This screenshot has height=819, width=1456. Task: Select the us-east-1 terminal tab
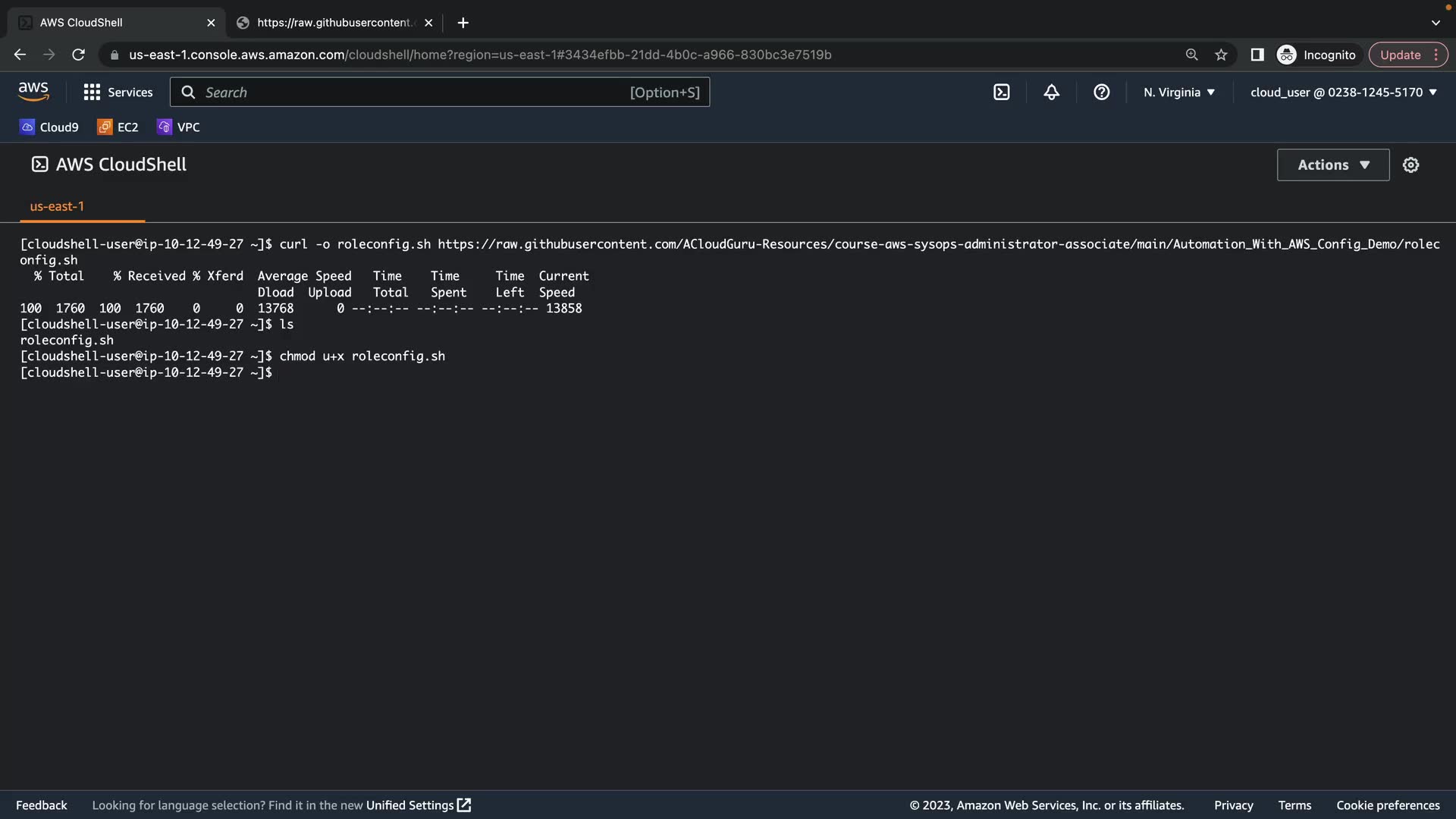coord(57,206)
